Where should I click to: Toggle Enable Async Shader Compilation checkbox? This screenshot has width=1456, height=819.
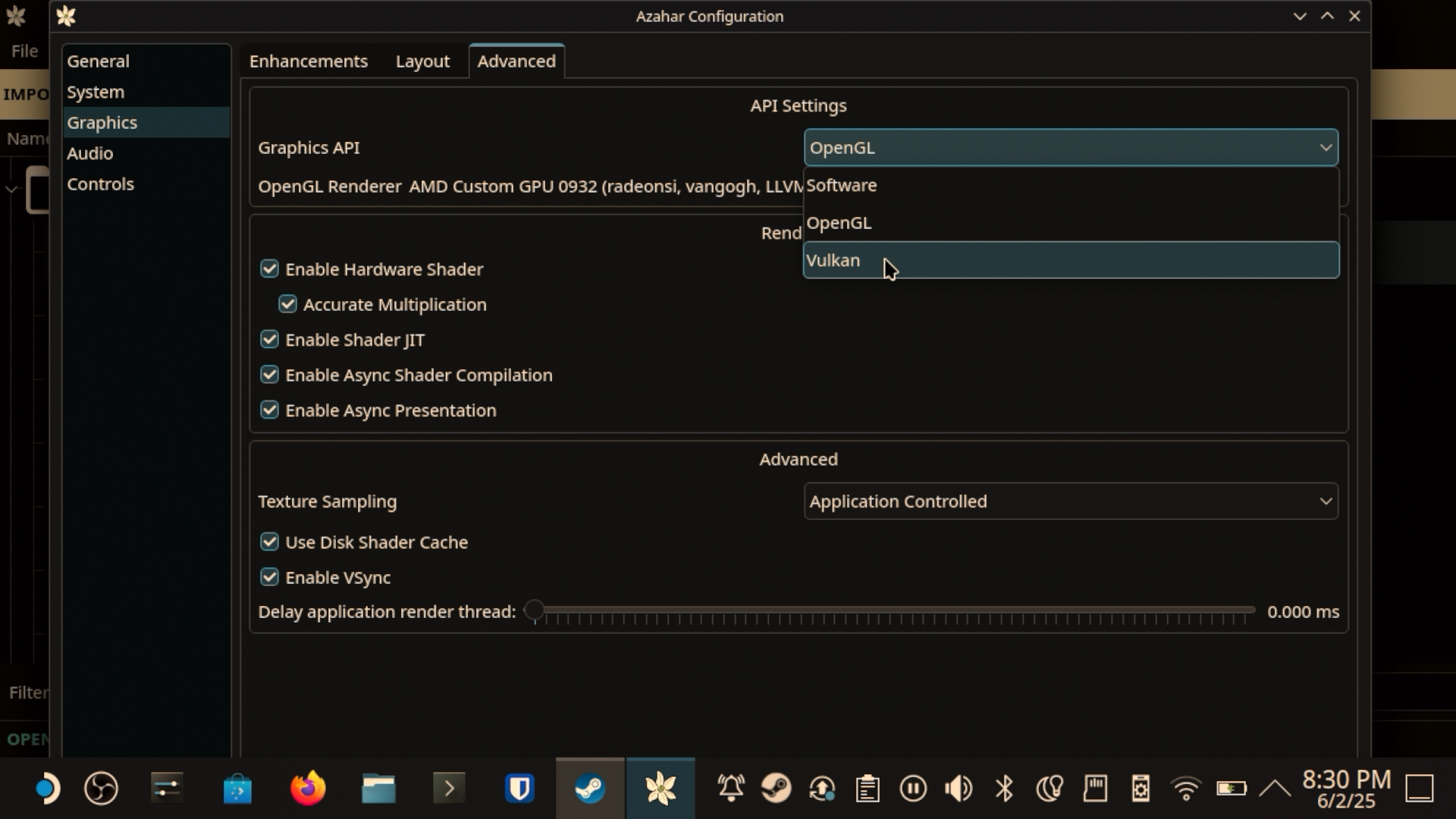coord(269,375)
